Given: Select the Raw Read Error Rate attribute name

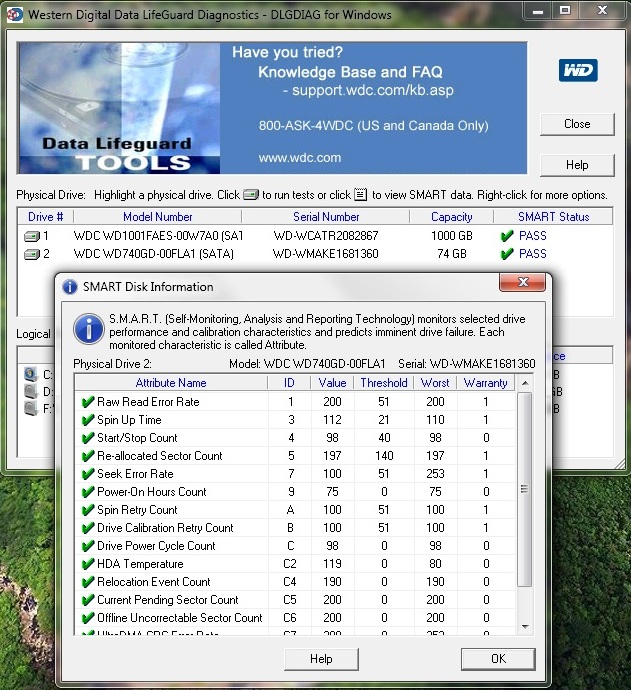Looking at the screenshot, I should tap(148, 402).
